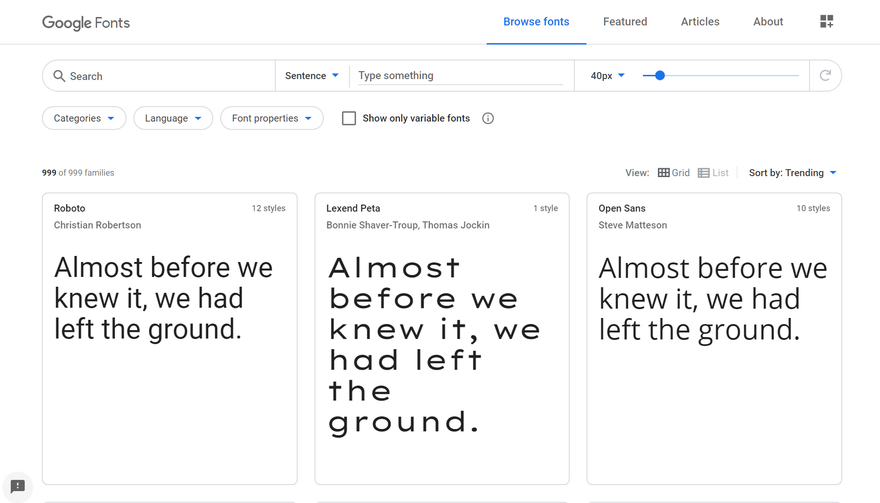Click the Google Fonts logo

(86, 22)
